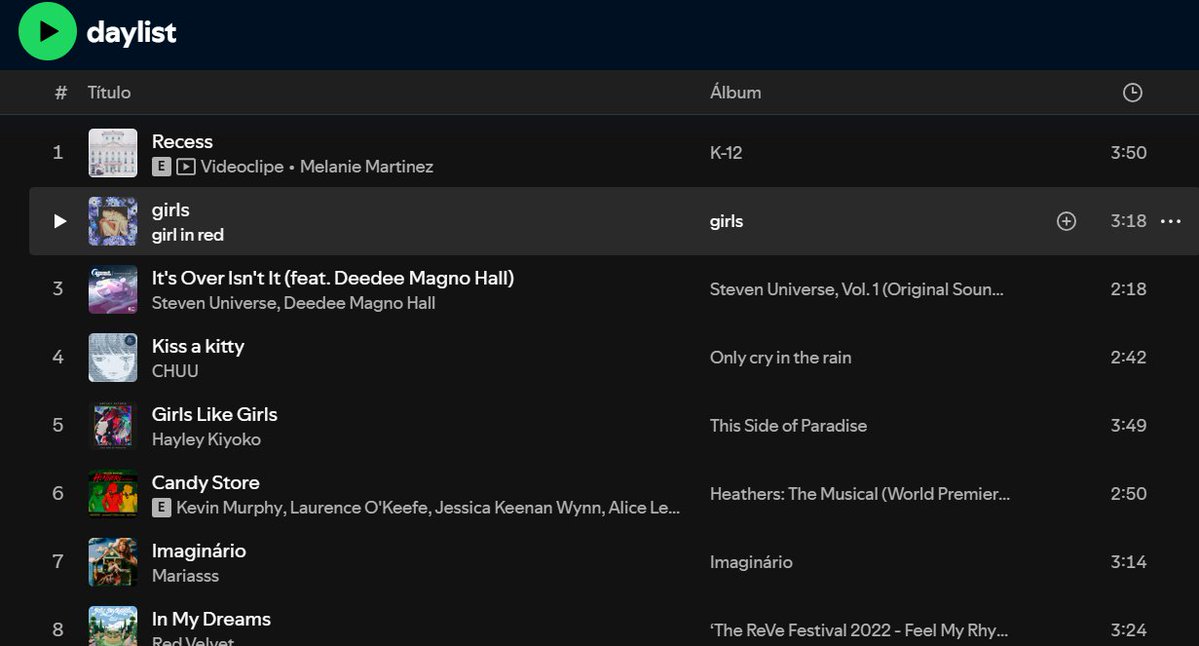Click duration 2:50 of Candy Store

point(1128,494)
